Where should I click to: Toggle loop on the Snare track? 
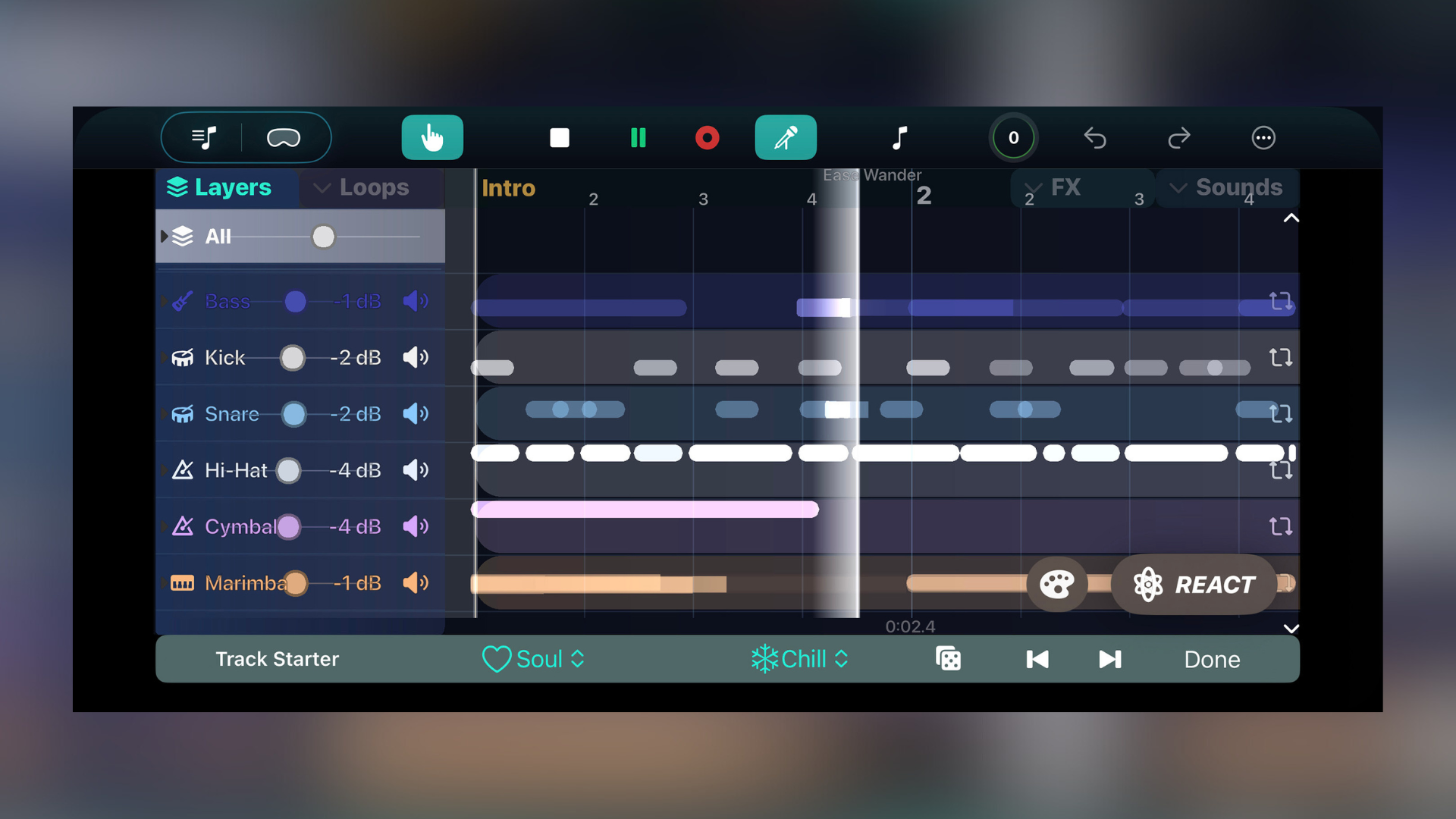1281,414
